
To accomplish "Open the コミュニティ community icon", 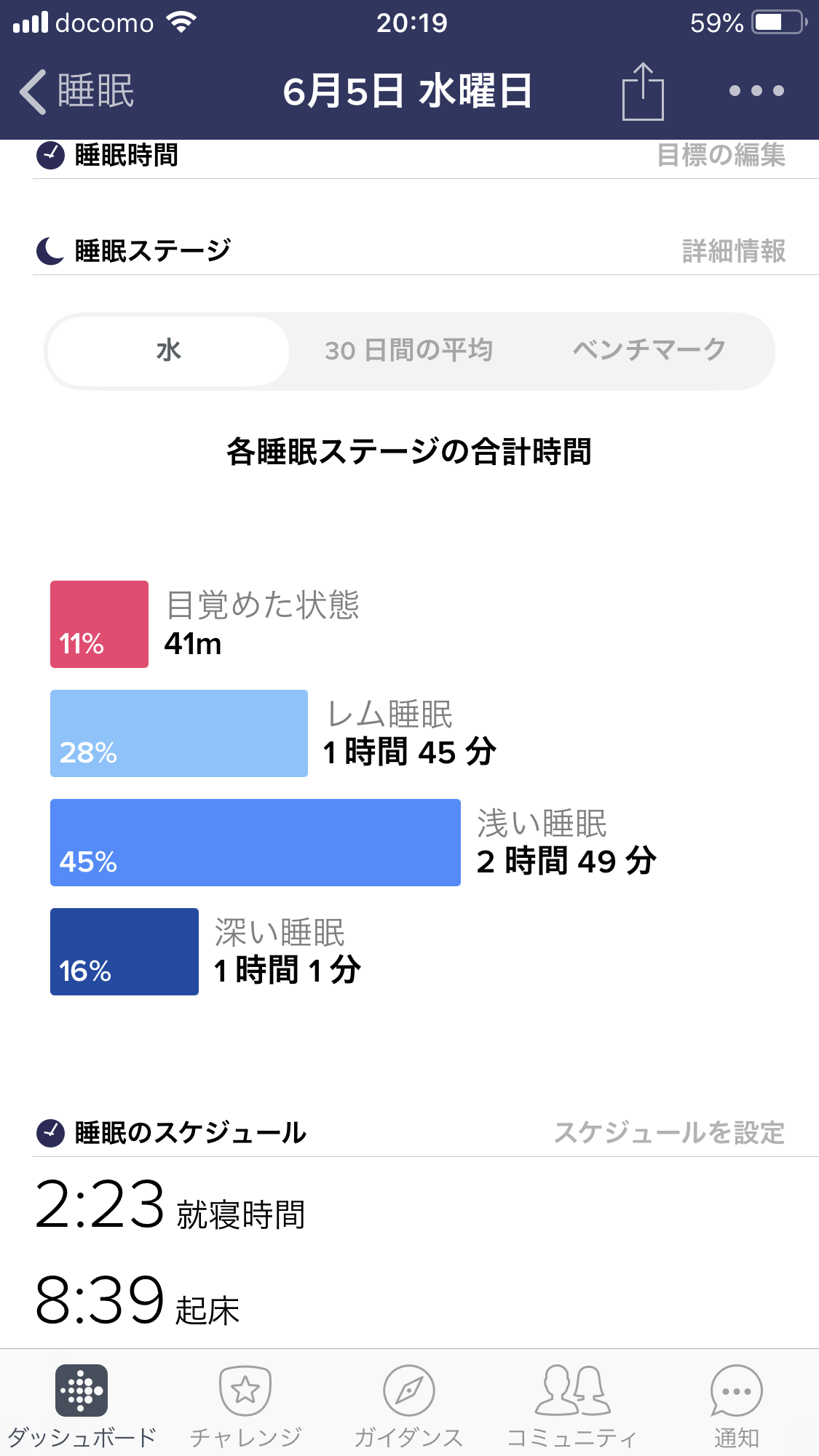I will click(572, 1391).
